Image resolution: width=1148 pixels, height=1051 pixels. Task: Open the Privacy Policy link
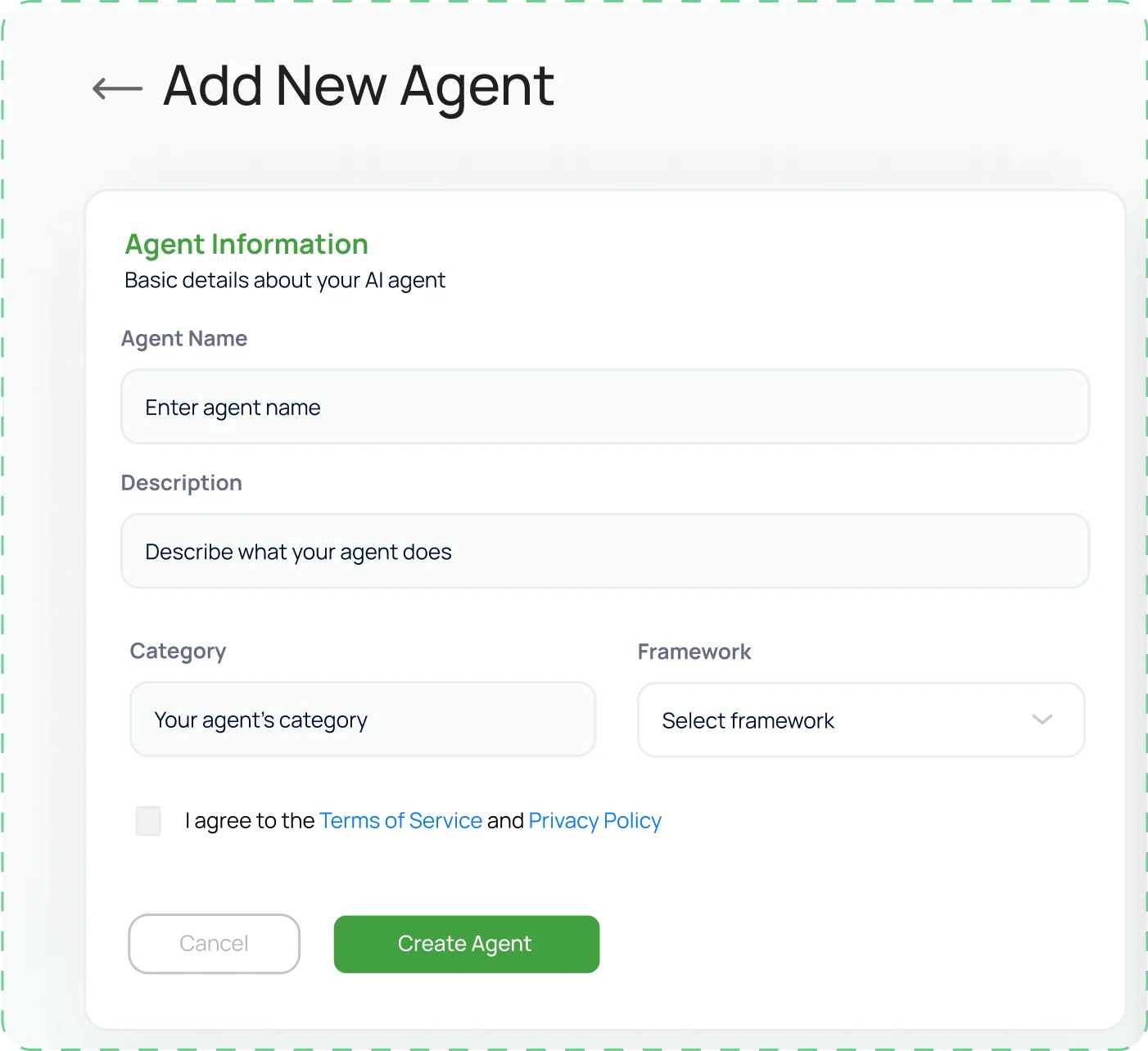click(x=594, y=820)
